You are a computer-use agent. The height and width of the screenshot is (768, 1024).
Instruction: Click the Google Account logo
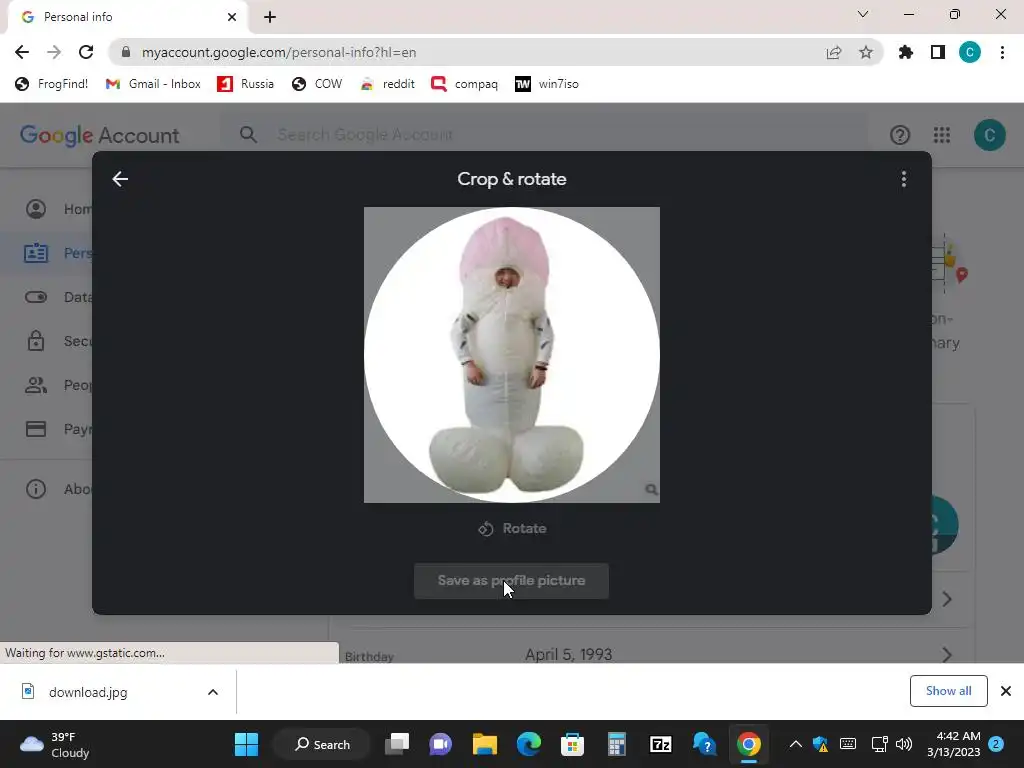coord(99,135)
